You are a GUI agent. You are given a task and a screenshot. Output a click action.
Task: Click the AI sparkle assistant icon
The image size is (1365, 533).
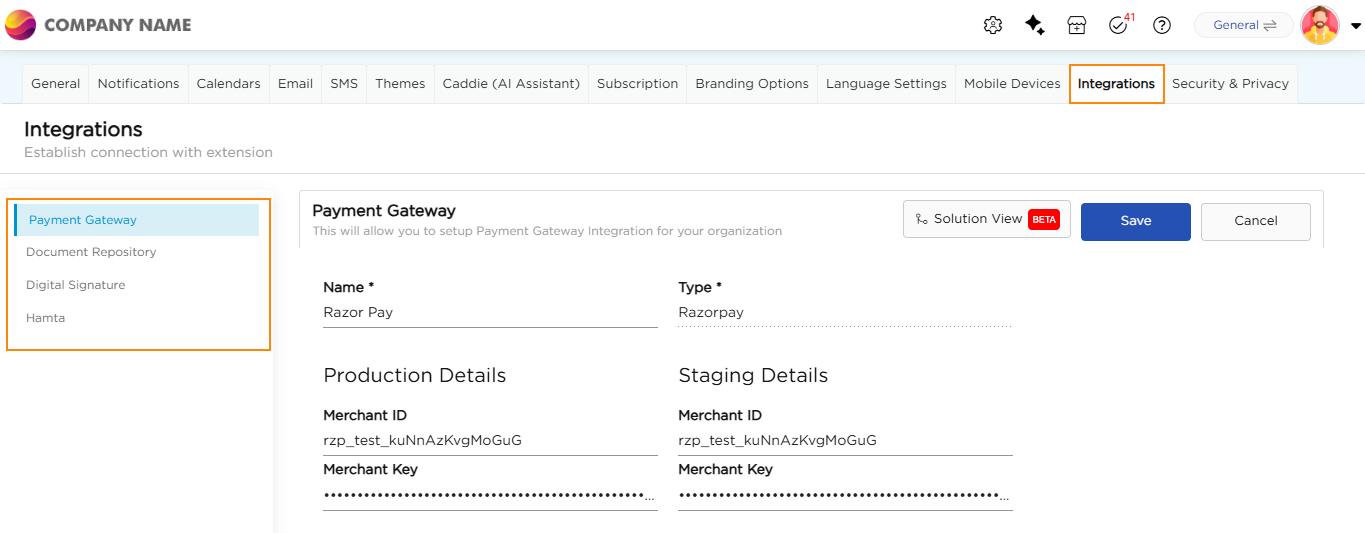(1035, 26)
